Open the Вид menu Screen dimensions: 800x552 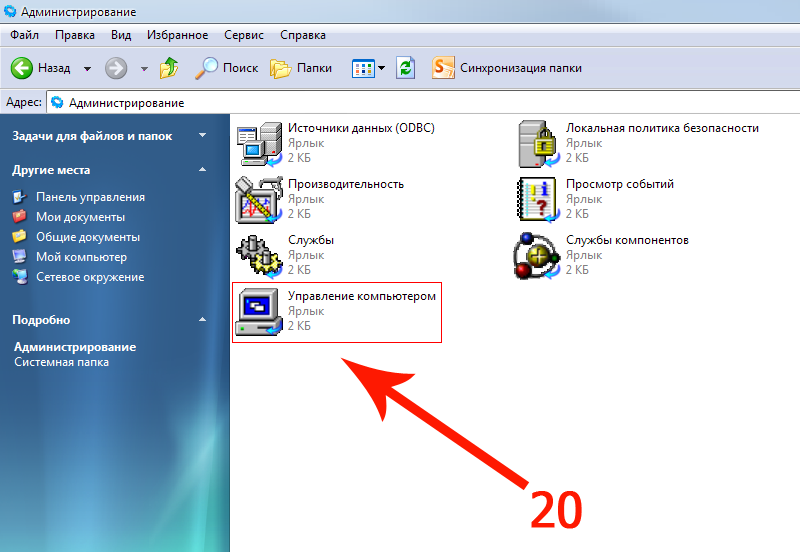[121, 35]
